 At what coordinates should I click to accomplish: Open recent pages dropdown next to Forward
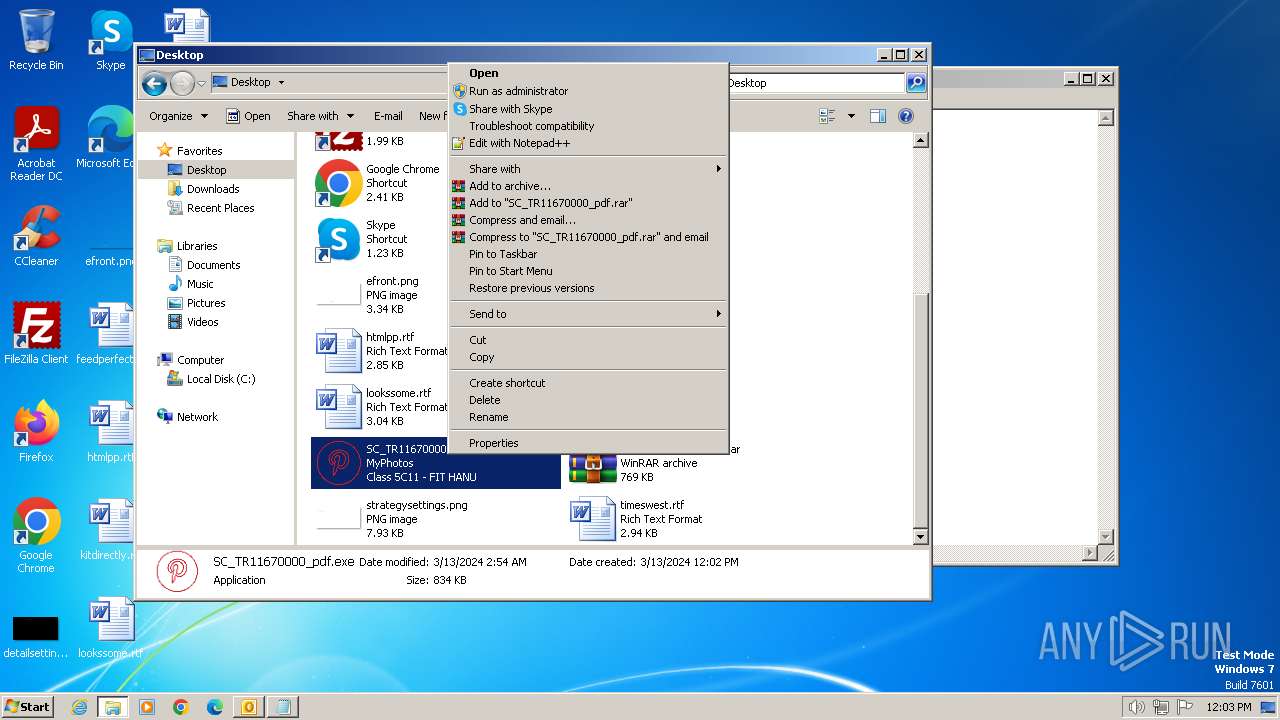(x=202, y=83)
